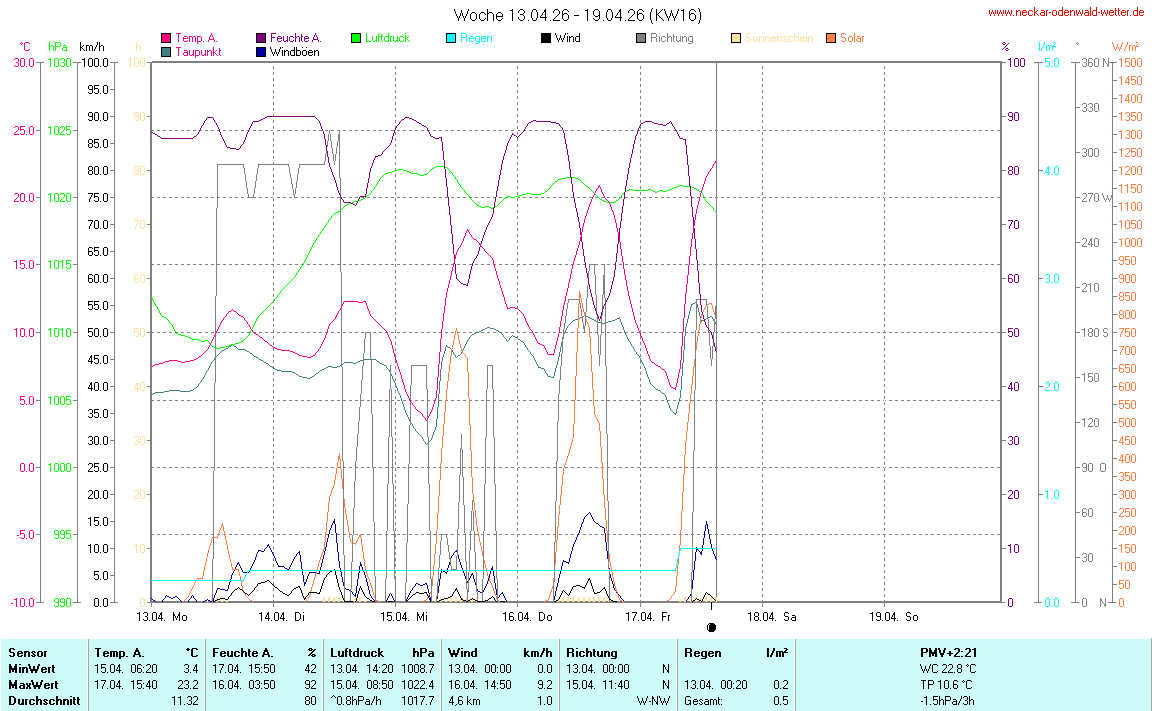The height and width of the screenshot is (711, 1152).
Task: Click the purple Feuchte A. legend square
Action: pyautogui.click(x=261, y=38)
